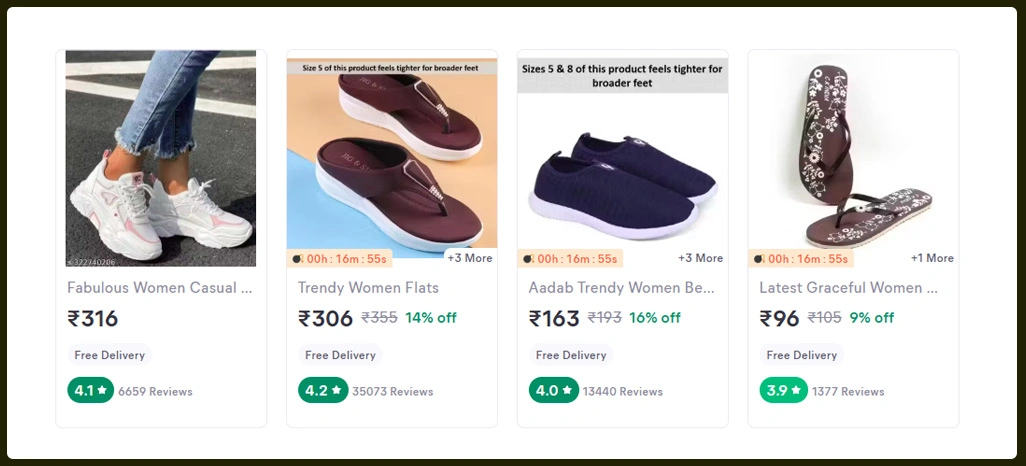This screenshot has width=1026, height=466.
Task: Expand +1 More on Latest Graceful product
Action: click(x=932, y=258)
